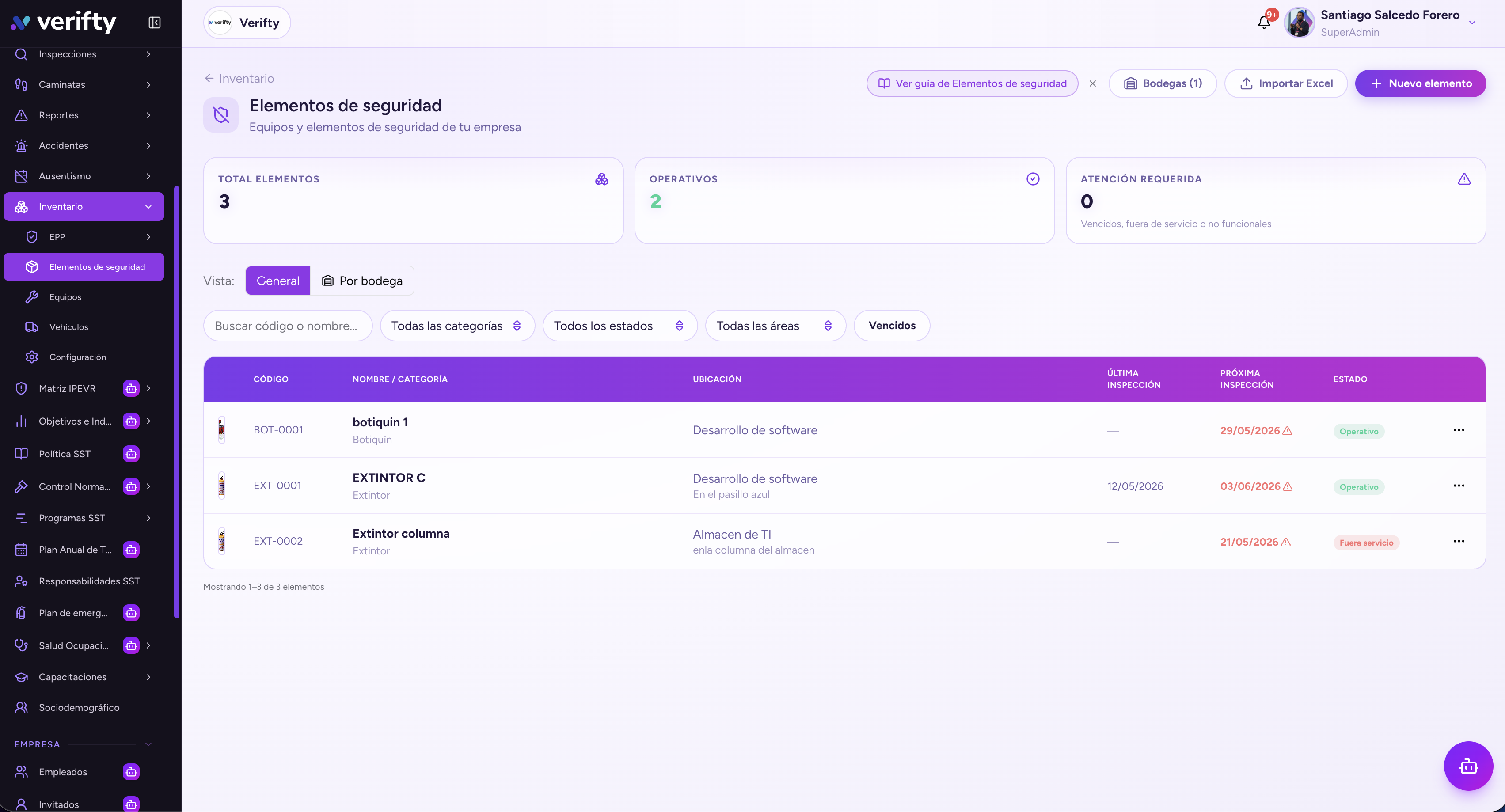Click the Sociodemográfico person icon
This screenshot has height=812, width=1505.
point(22,707)
